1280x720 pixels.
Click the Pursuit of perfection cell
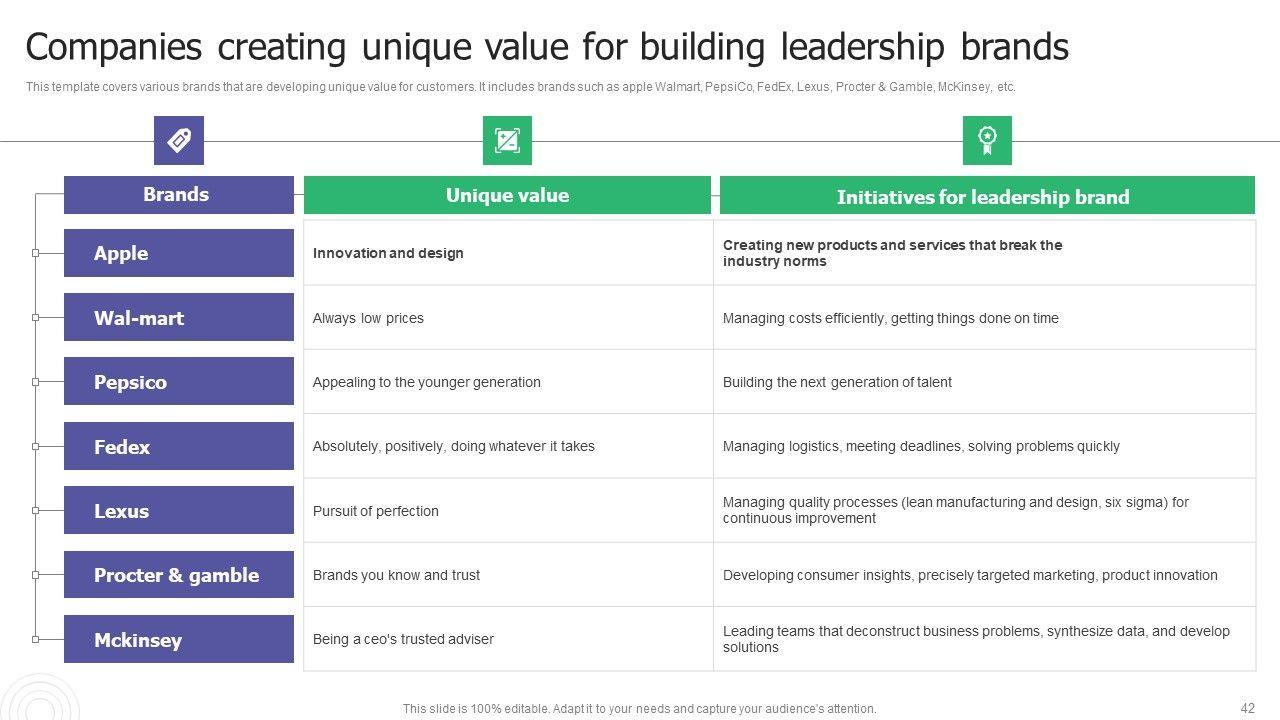(x=376, y=511)
